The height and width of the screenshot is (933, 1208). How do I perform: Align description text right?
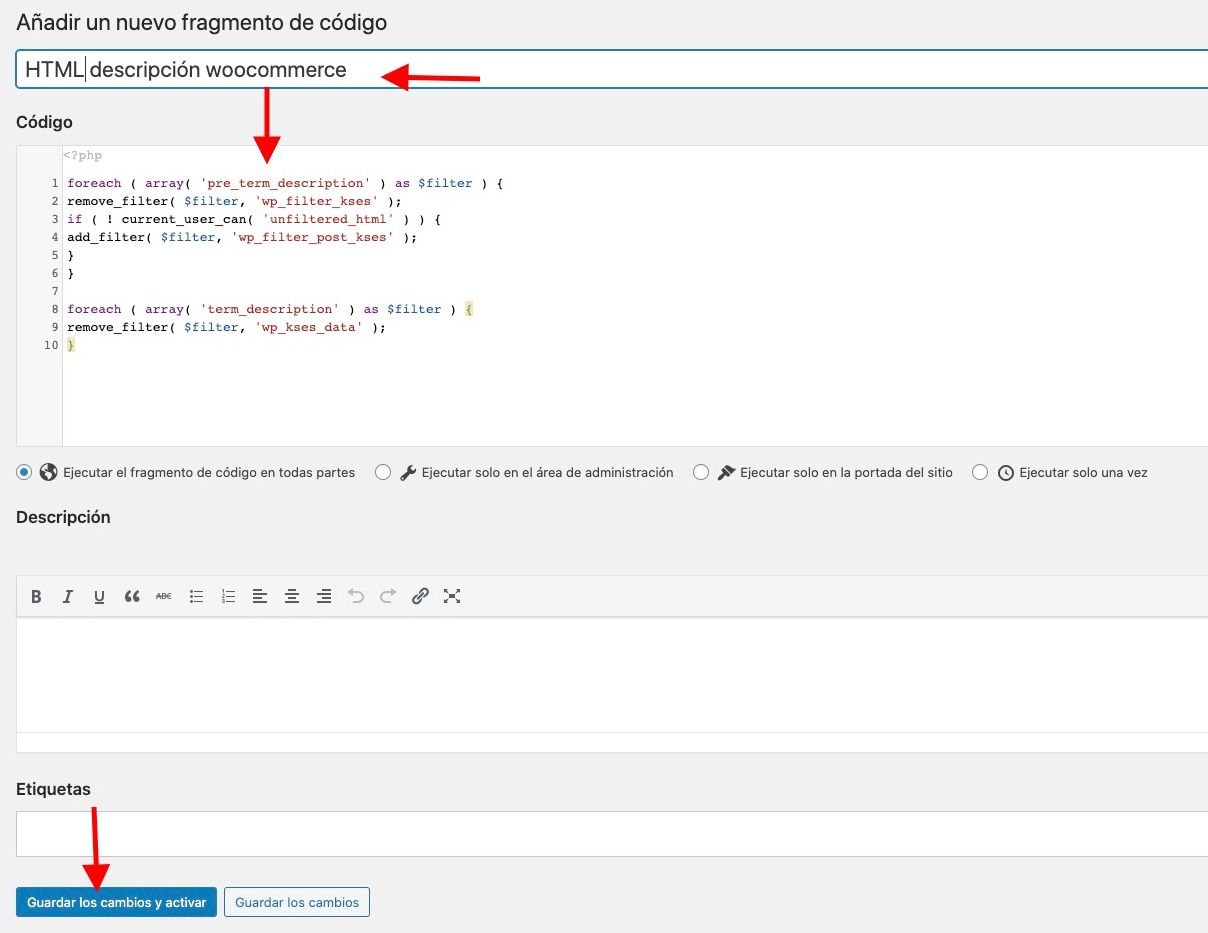point(324,596)
